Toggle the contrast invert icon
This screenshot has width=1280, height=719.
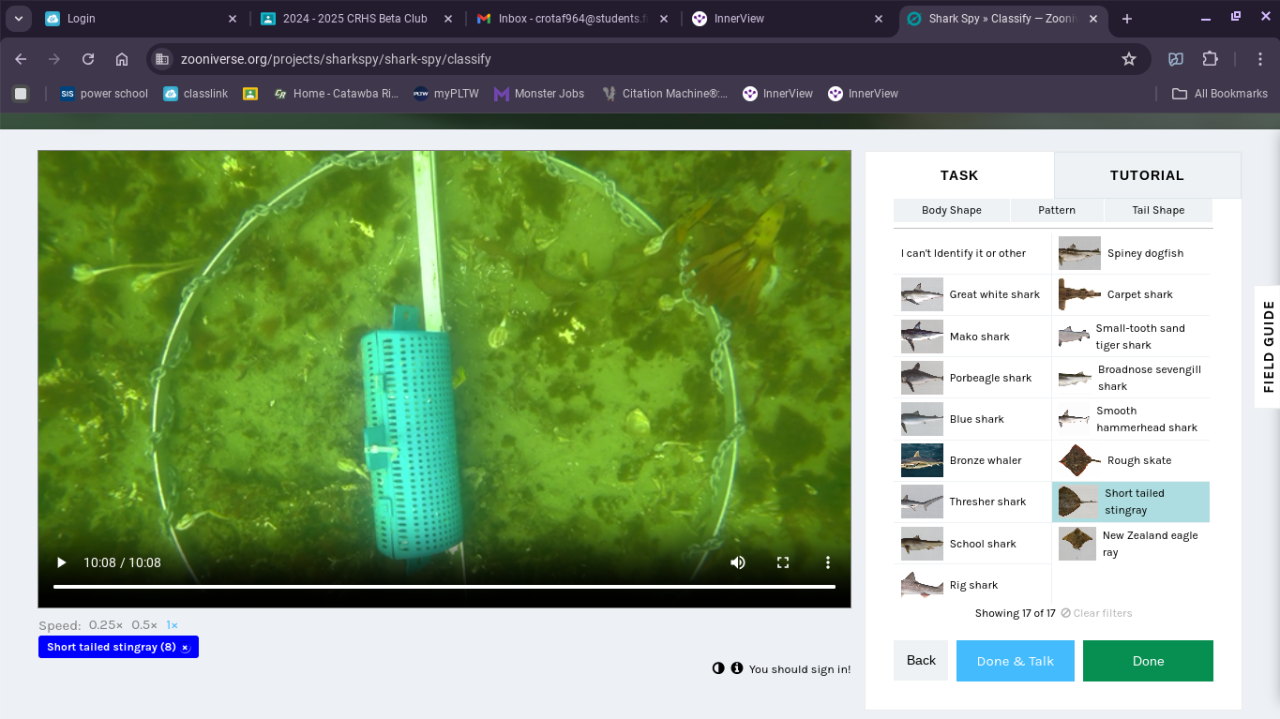click(x=718, y=668)
